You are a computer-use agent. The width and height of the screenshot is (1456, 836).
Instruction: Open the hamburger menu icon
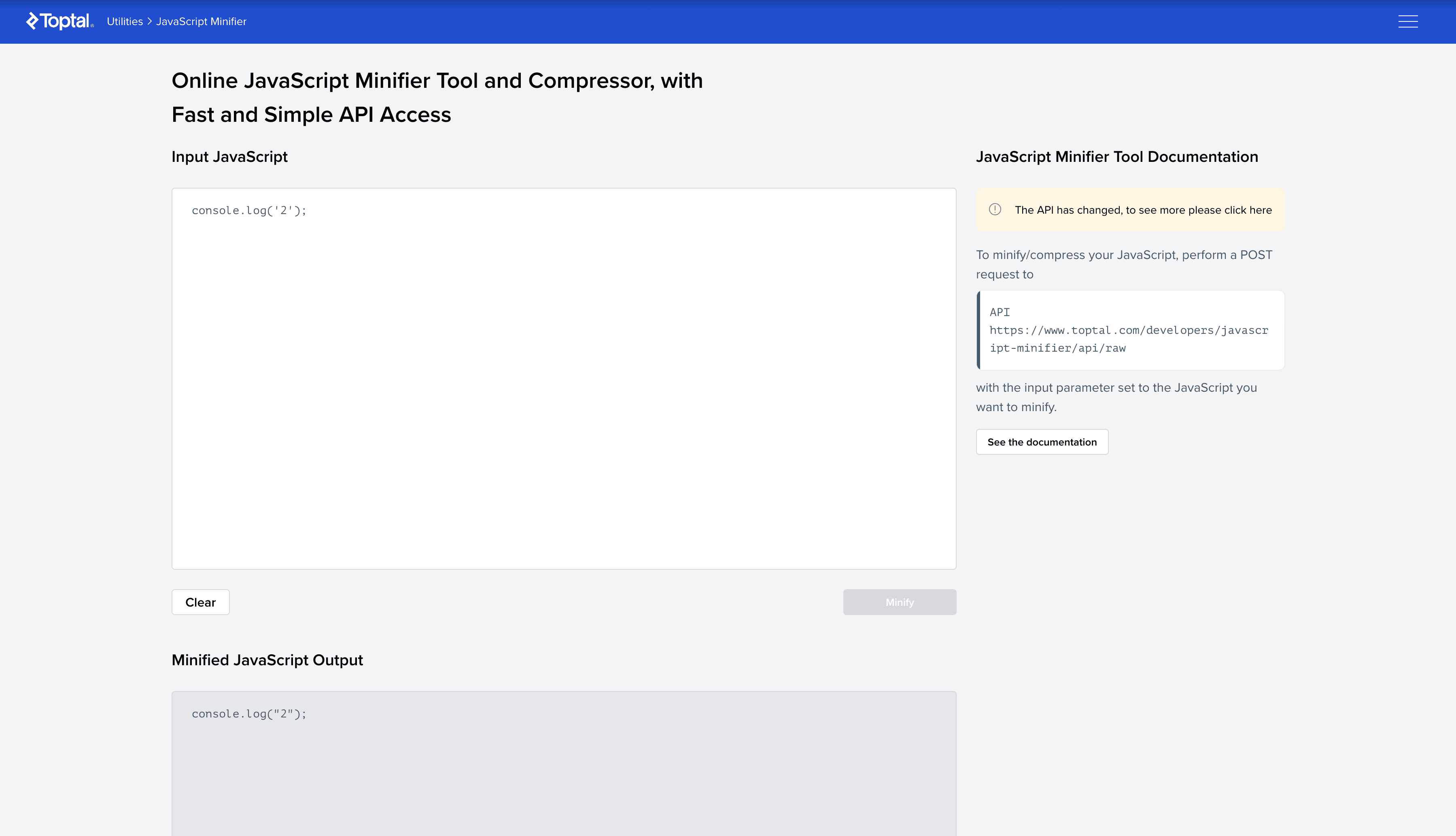[x=1408, y=21]
